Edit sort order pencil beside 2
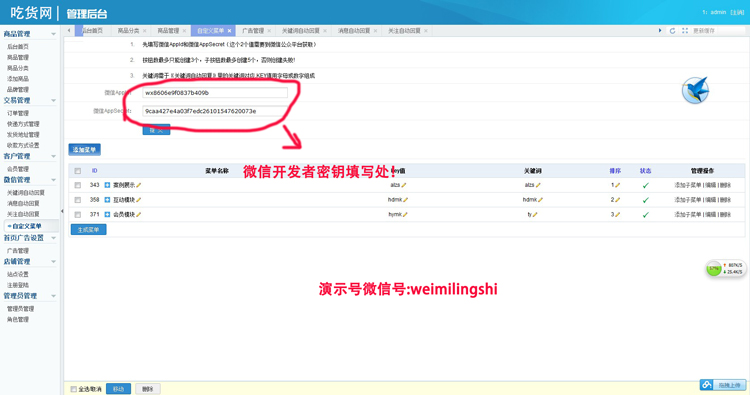The image size is (750, 395). click(x=618, y=200)
